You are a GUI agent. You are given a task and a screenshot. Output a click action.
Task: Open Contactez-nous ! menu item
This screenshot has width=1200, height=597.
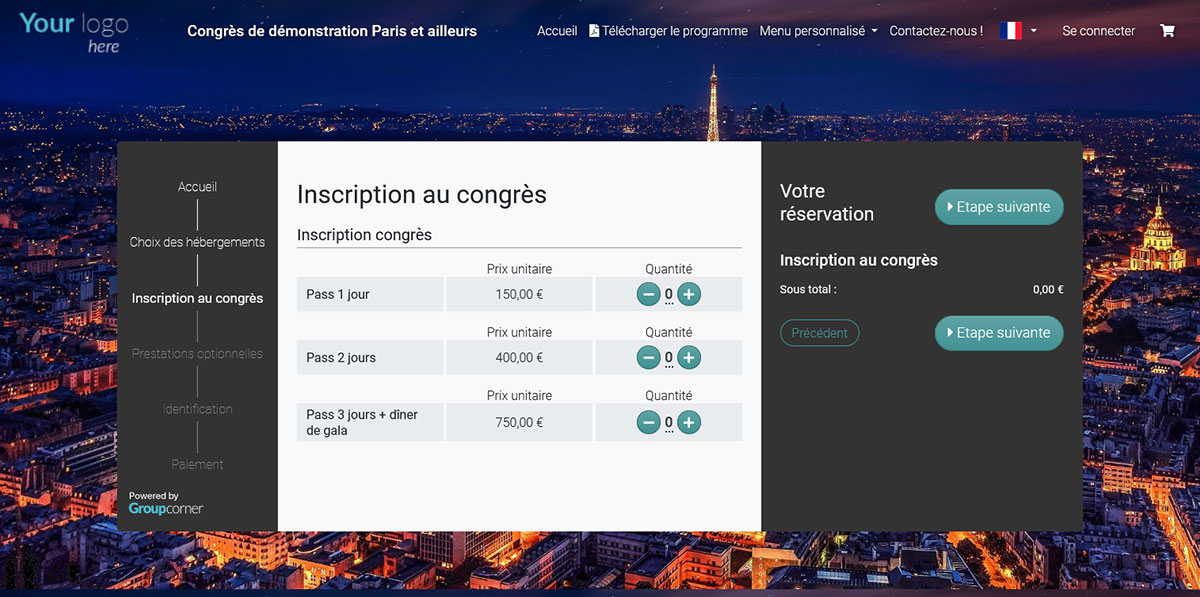point(936,31)
